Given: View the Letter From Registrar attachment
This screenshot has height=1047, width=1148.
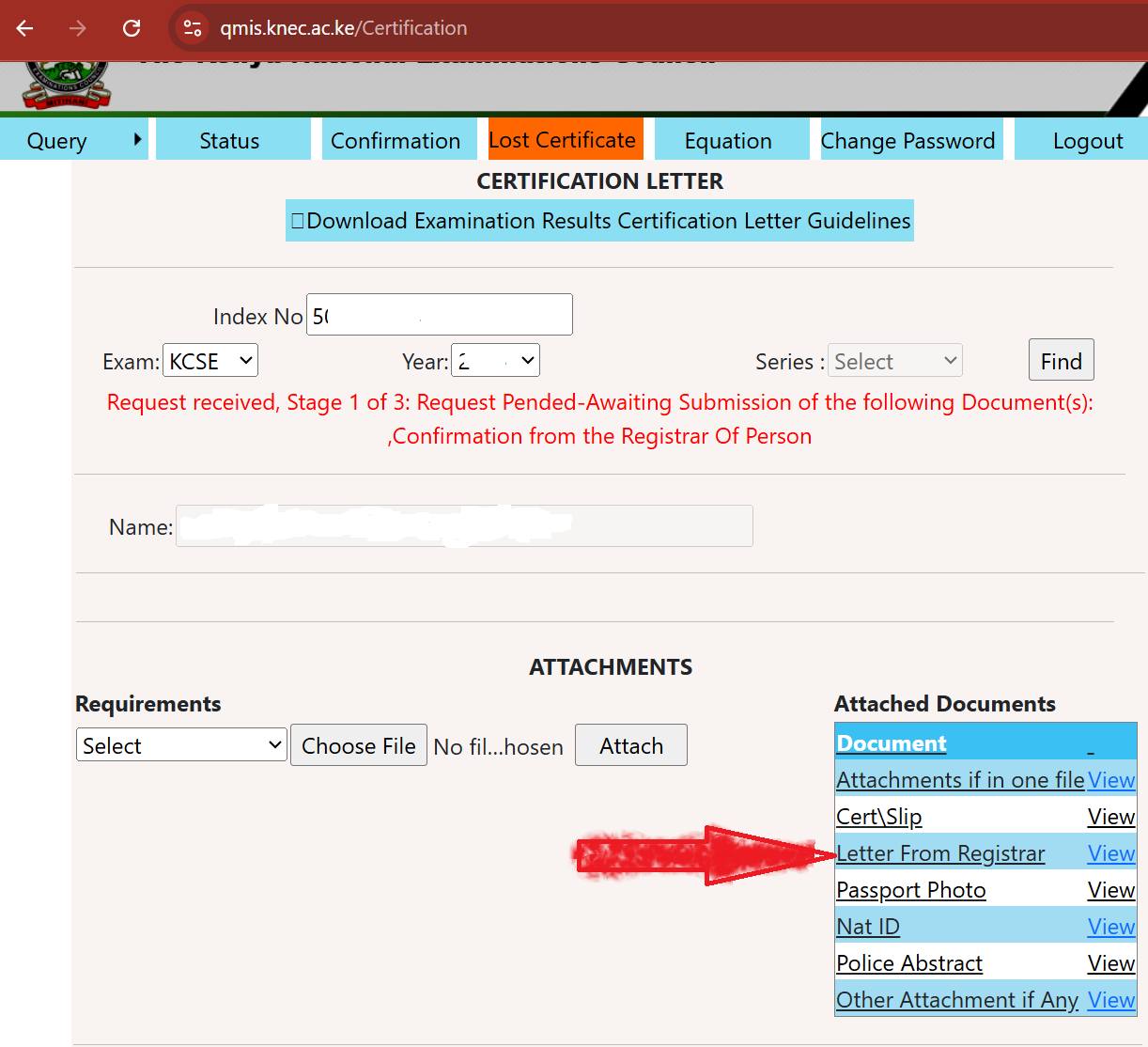Looking at the screenshot, I should (1111, 852).
